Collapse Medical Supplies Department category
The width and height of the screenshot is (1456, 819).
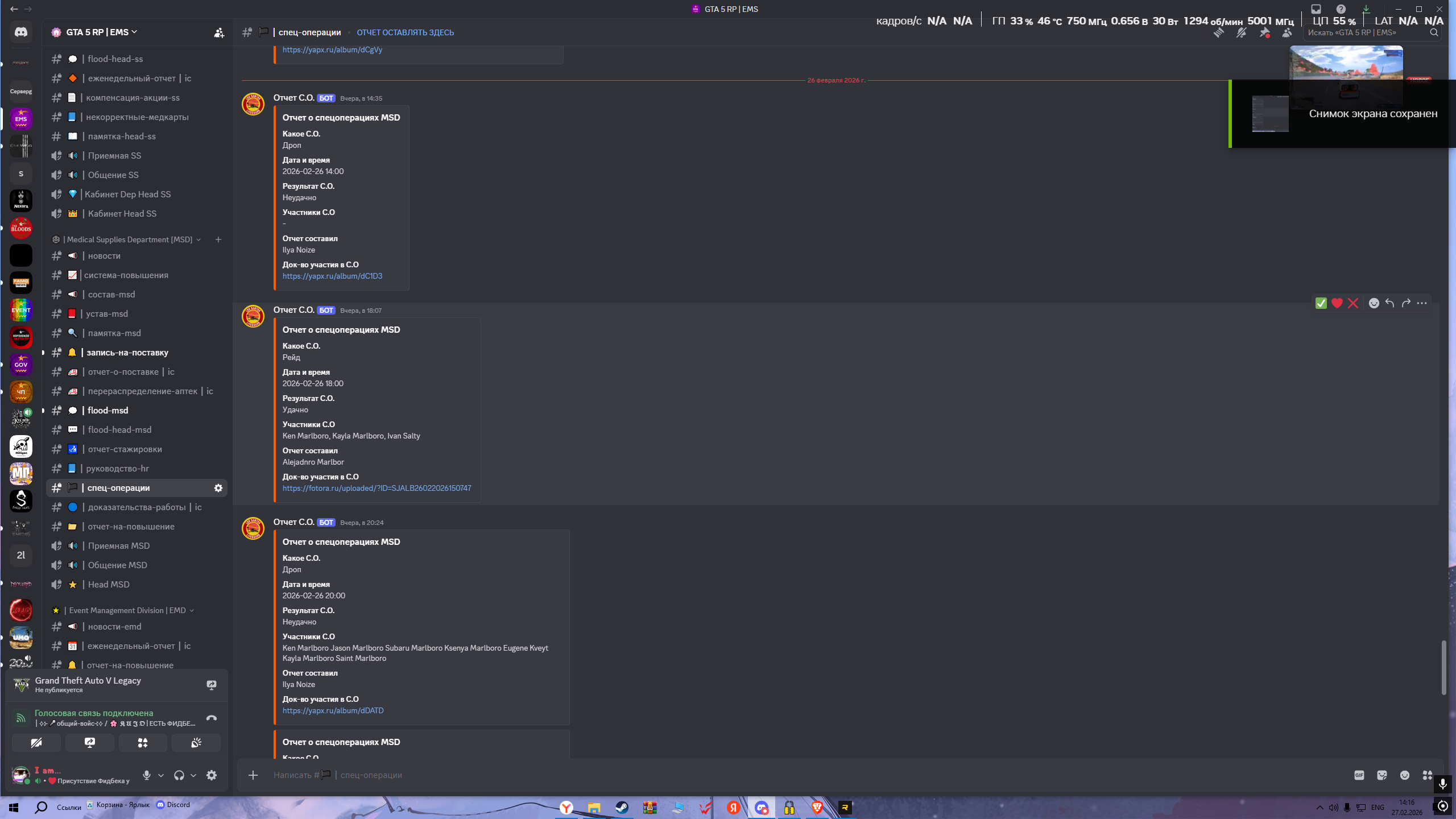pyautogui.click(x=130, y=239)
